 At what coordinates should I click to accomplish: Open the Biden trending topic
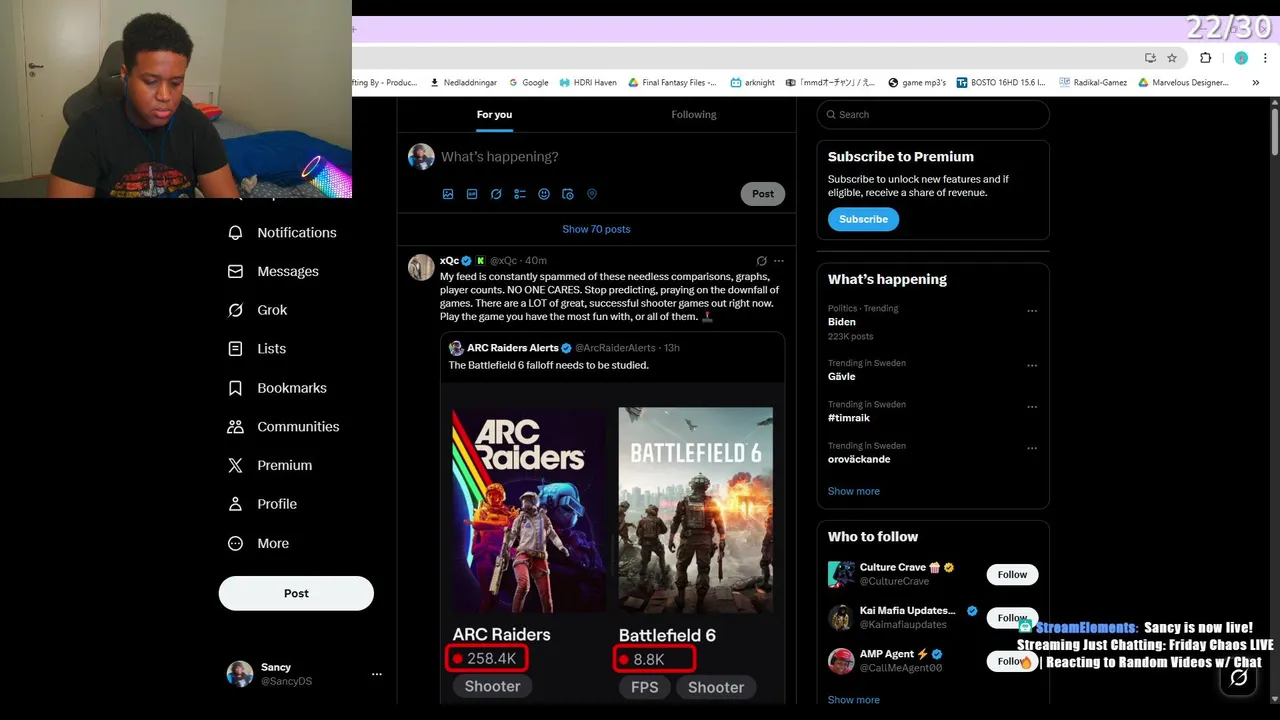pyautogui.click(x=842, y=322)
